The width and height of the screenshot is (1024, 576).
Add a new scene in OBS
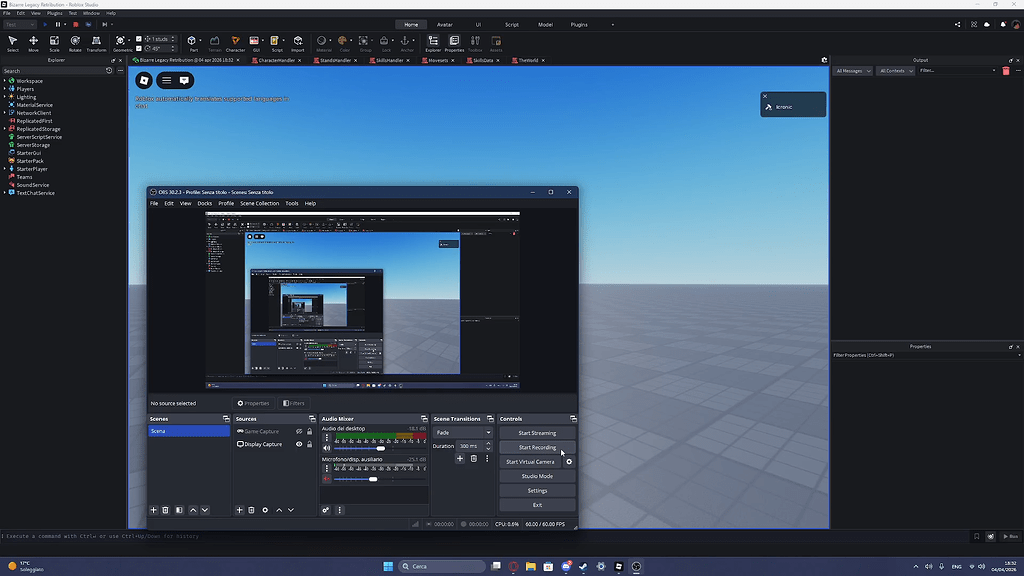tap(153, 510)
